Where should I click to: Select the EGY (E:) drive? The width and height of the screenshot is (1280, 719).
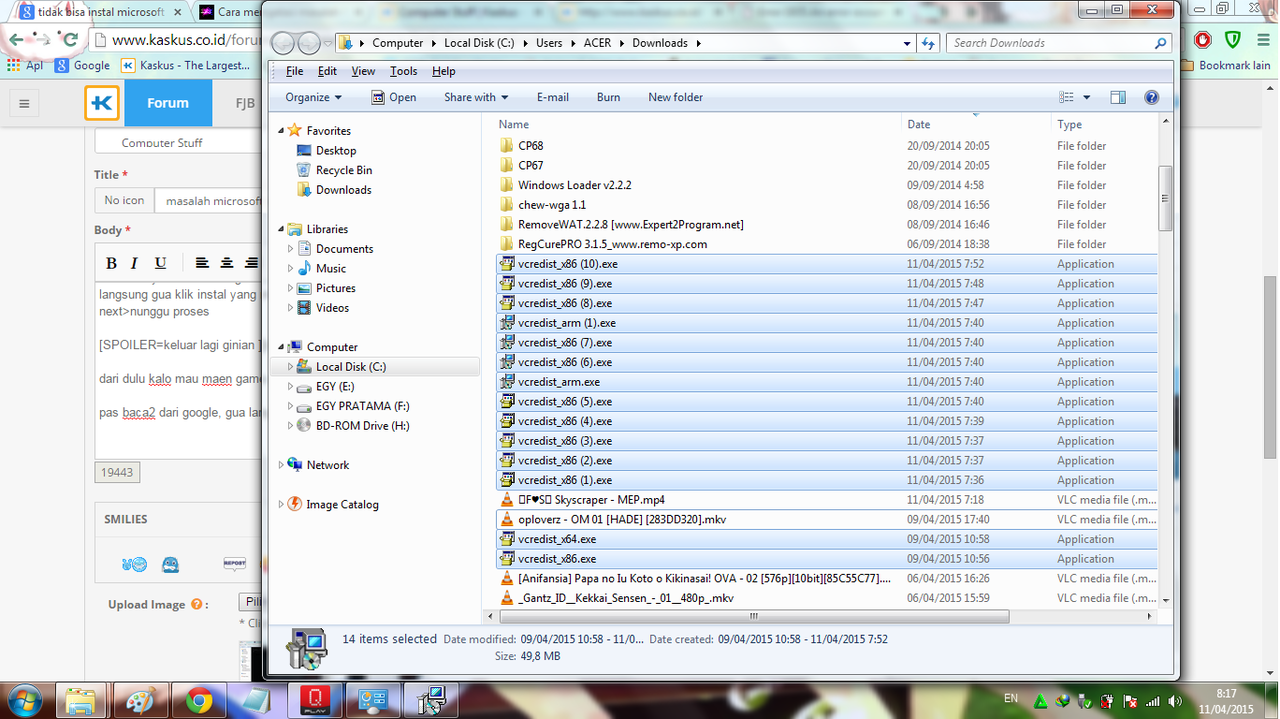(334, 386)
